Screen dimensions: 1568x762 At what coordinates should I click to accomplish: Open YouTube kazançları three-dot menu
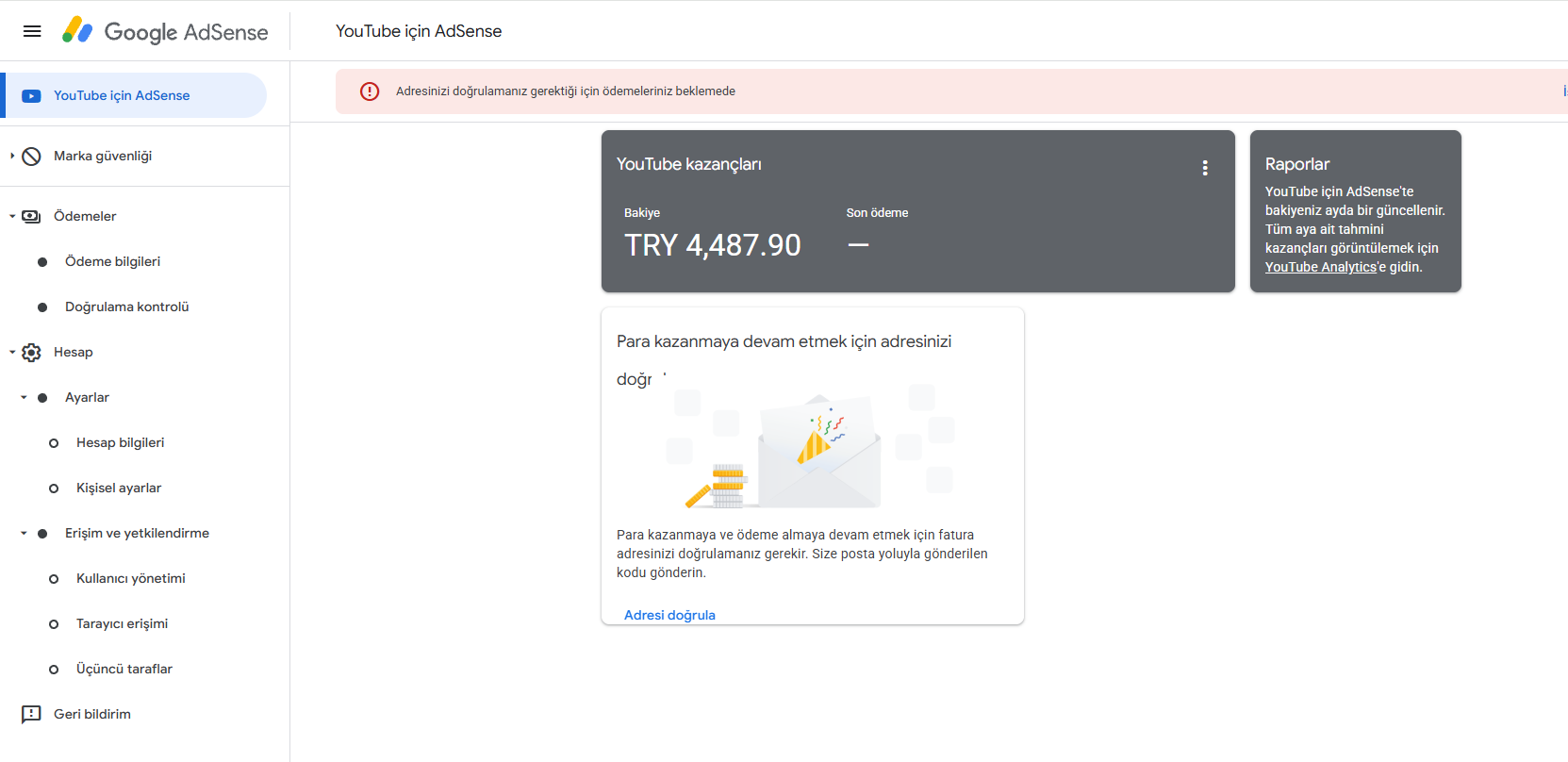tap(1205, 168)
